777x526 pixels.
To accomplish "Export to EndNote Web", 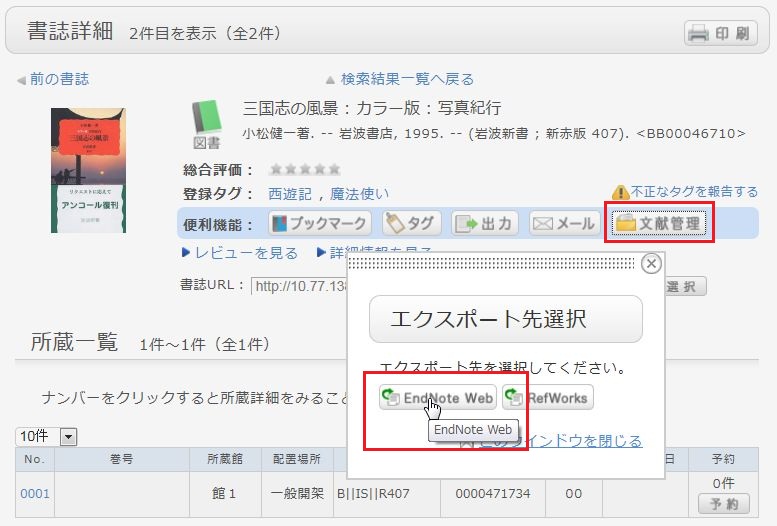I will click(x=439, y=398).
